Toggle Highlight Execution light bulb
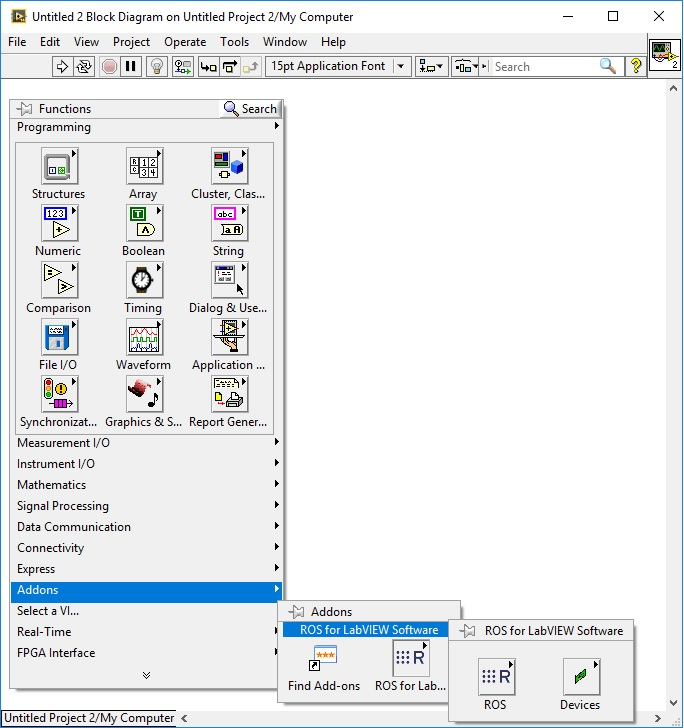684x728 pixels. pyautogui.click(x=157, y=67)
